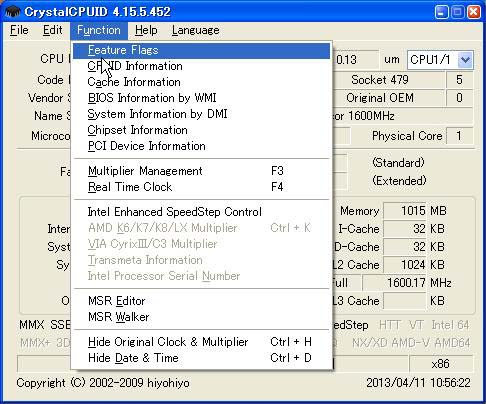Image resolution: width=486 pixels, height=404 pixels.
Task: Launch MSR Walker
Action: (201, 317)
